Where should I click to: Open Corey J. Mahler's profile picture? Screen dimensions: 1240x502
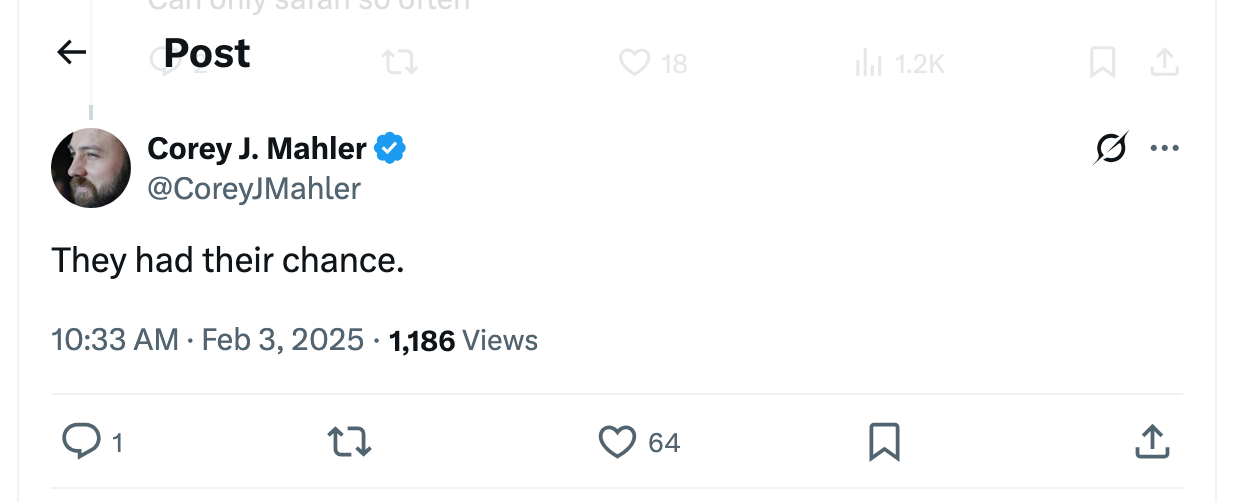click(91, 168)
